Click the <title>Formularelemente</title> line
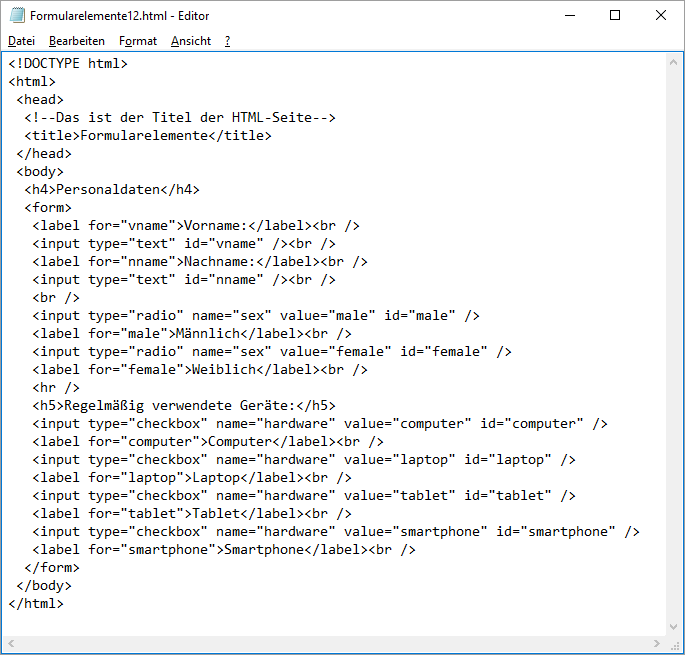The width and height of the screenshot is (685, 655). point(148,136)
